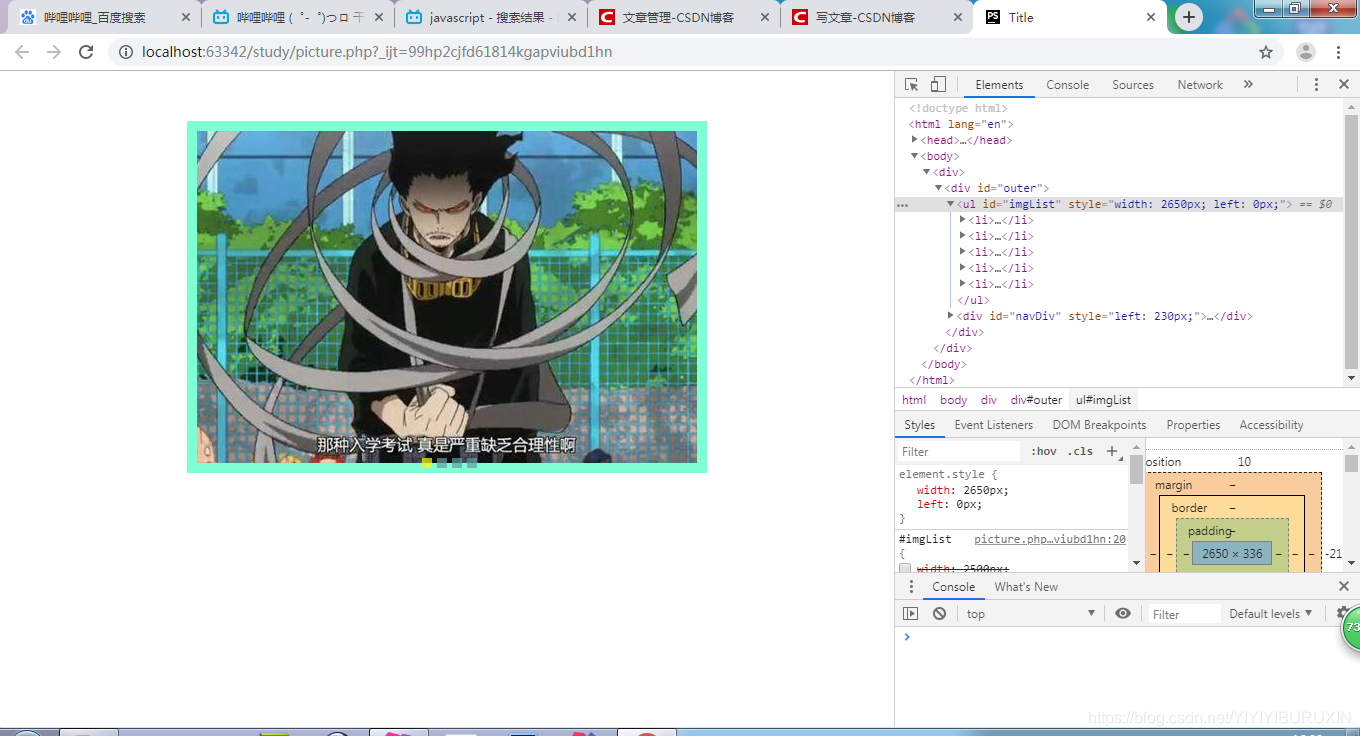
Task: Click the ellipsis beside the selected ul row
Action: click(x=902, y=205)
